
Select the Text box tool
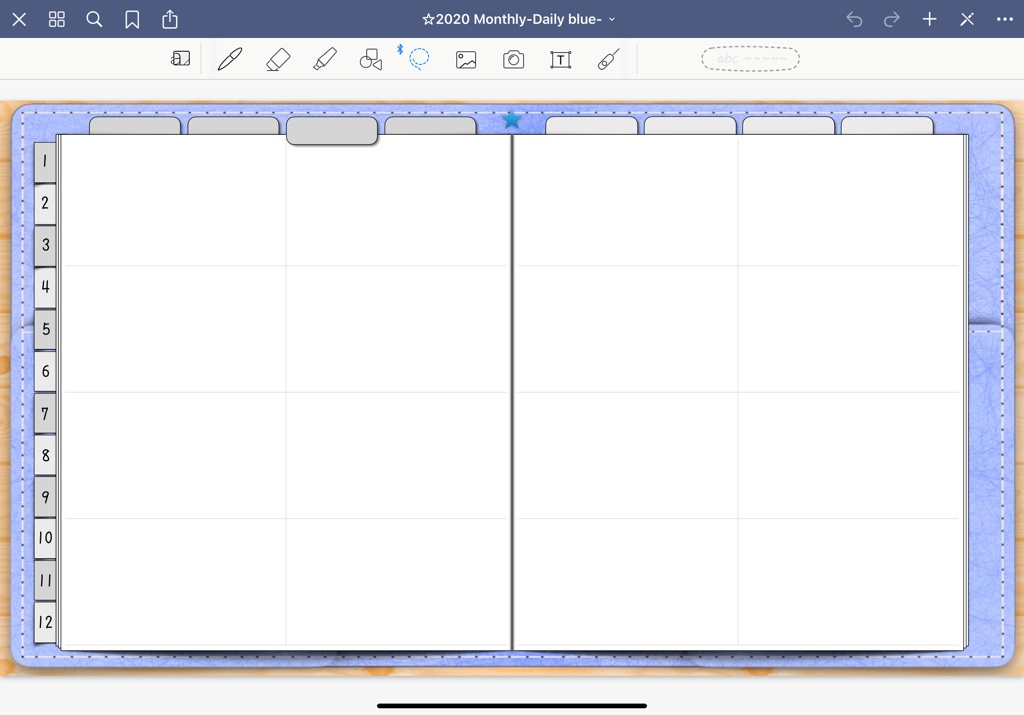(560, 60)
